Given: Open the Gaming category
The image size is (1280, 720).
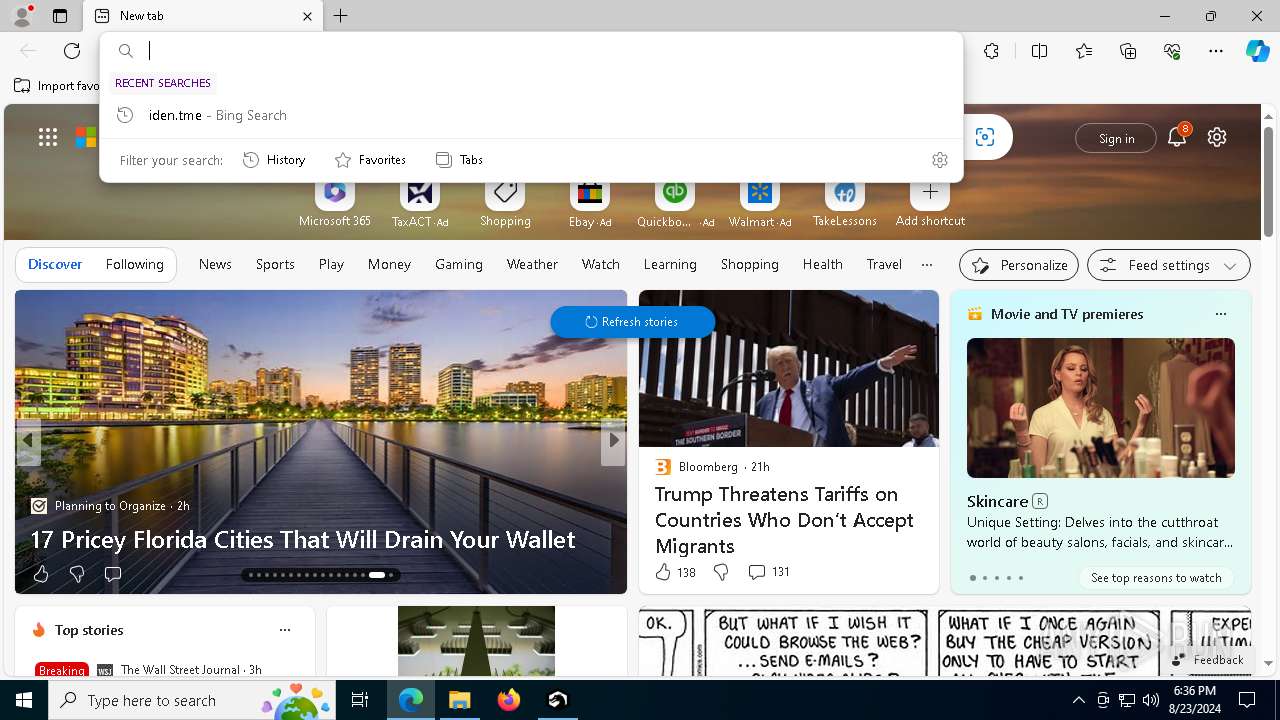Looking at the screenshot, I should coord(459,264).
